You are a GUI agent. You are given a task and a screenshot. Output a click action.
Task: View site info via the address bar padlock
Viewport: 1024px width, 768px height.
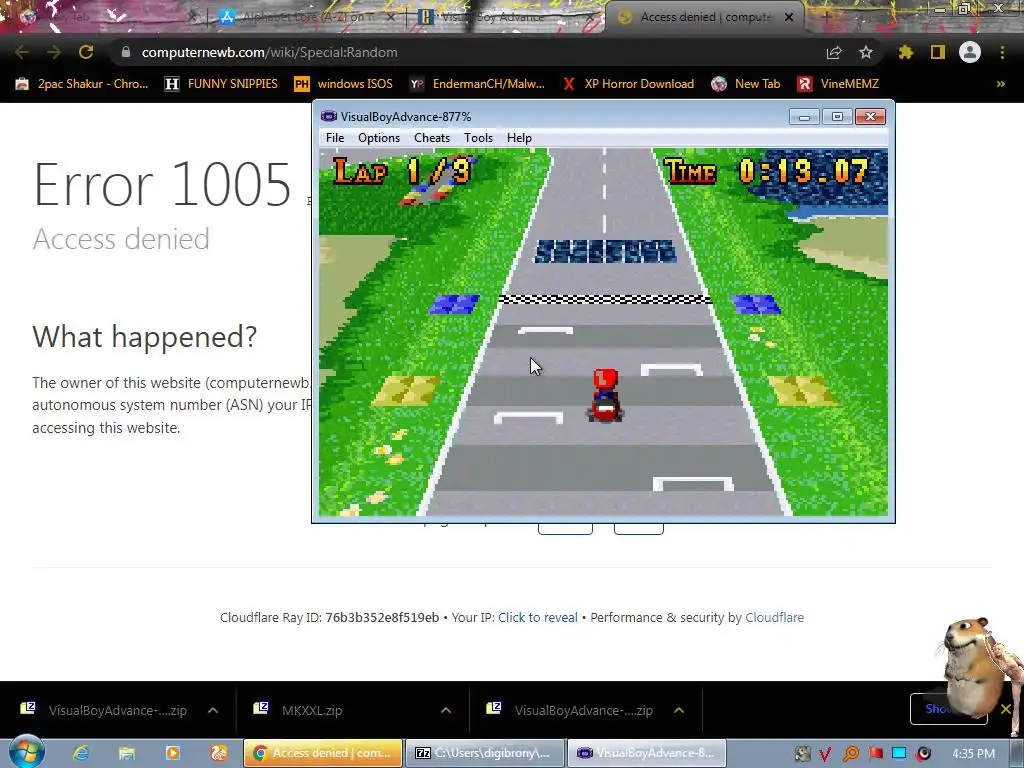[126, 52]
